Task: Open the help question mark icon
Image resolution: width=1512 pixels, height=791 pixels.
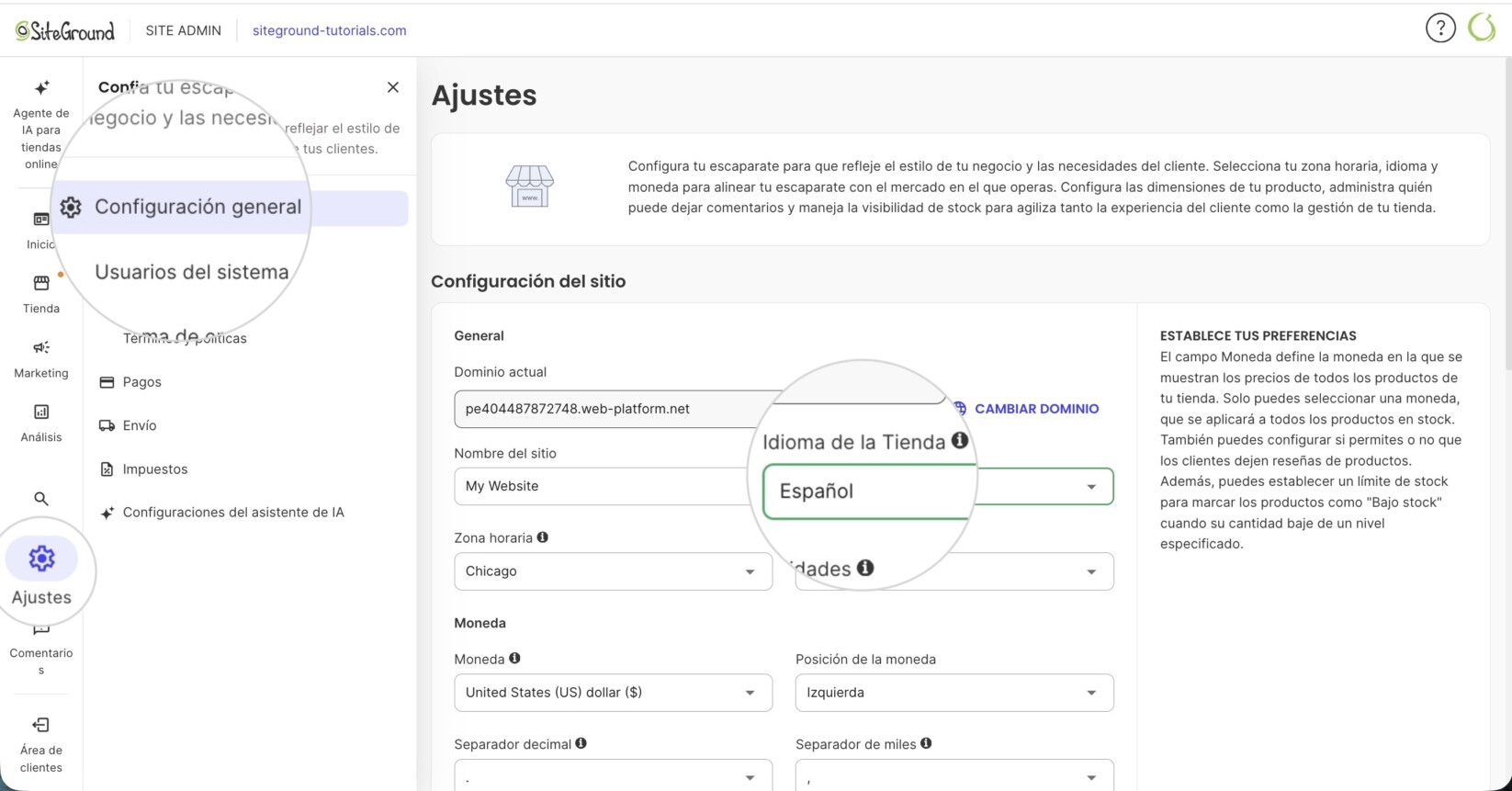Action: 1440,28
